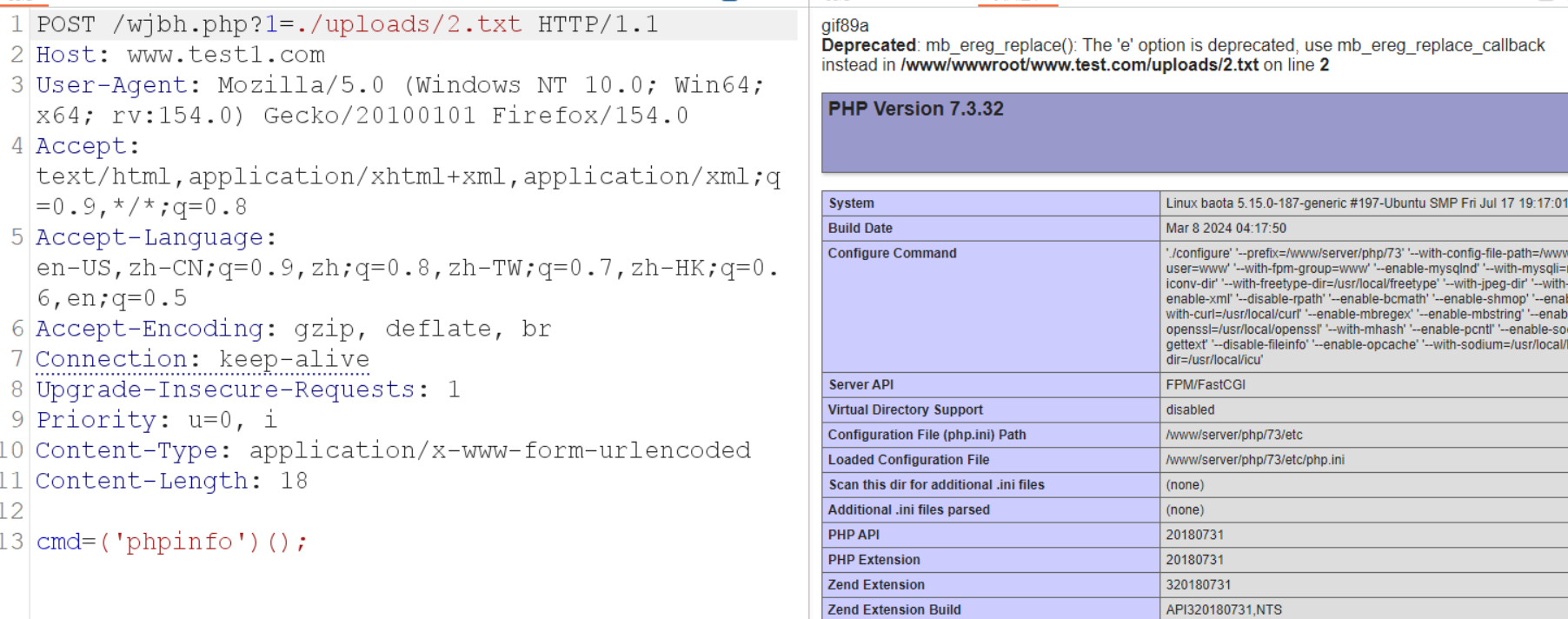Click the Configure Command row label
This screenshot has width=1568, height=619.
[x=892, y=254]
